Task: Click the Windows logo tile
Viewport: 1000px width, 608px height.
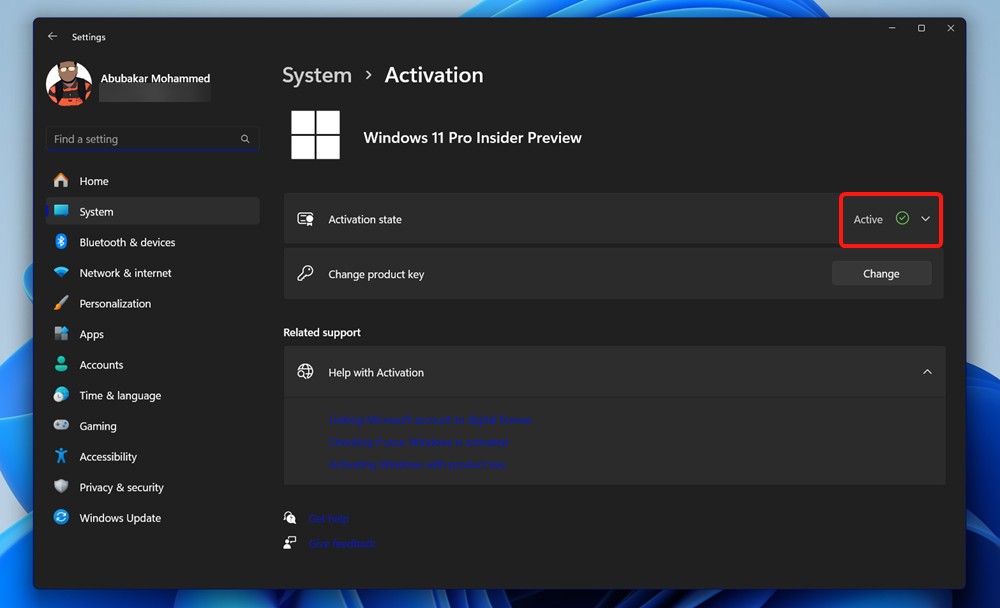Action: [316, 135]
